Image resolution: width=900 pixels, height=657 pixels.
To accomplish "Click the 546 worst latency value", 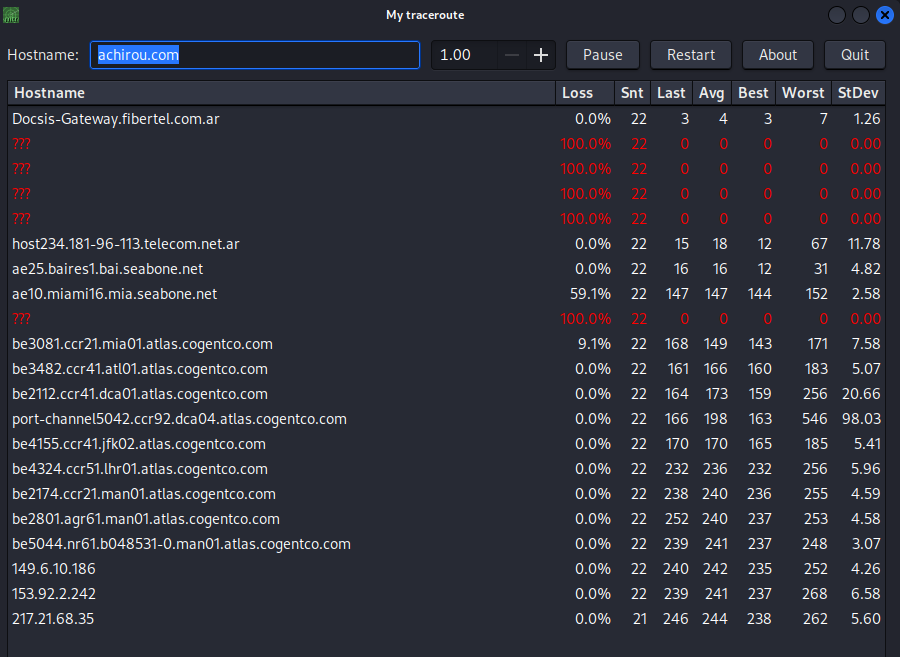I will click(x=814, y=419).
